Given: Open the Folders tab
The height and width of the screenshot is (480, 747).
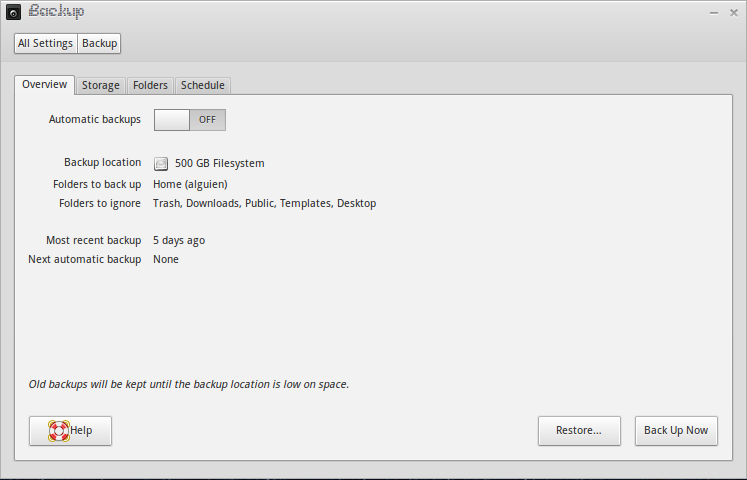Looking at the screenshot, I should click(x=150, y=86).
